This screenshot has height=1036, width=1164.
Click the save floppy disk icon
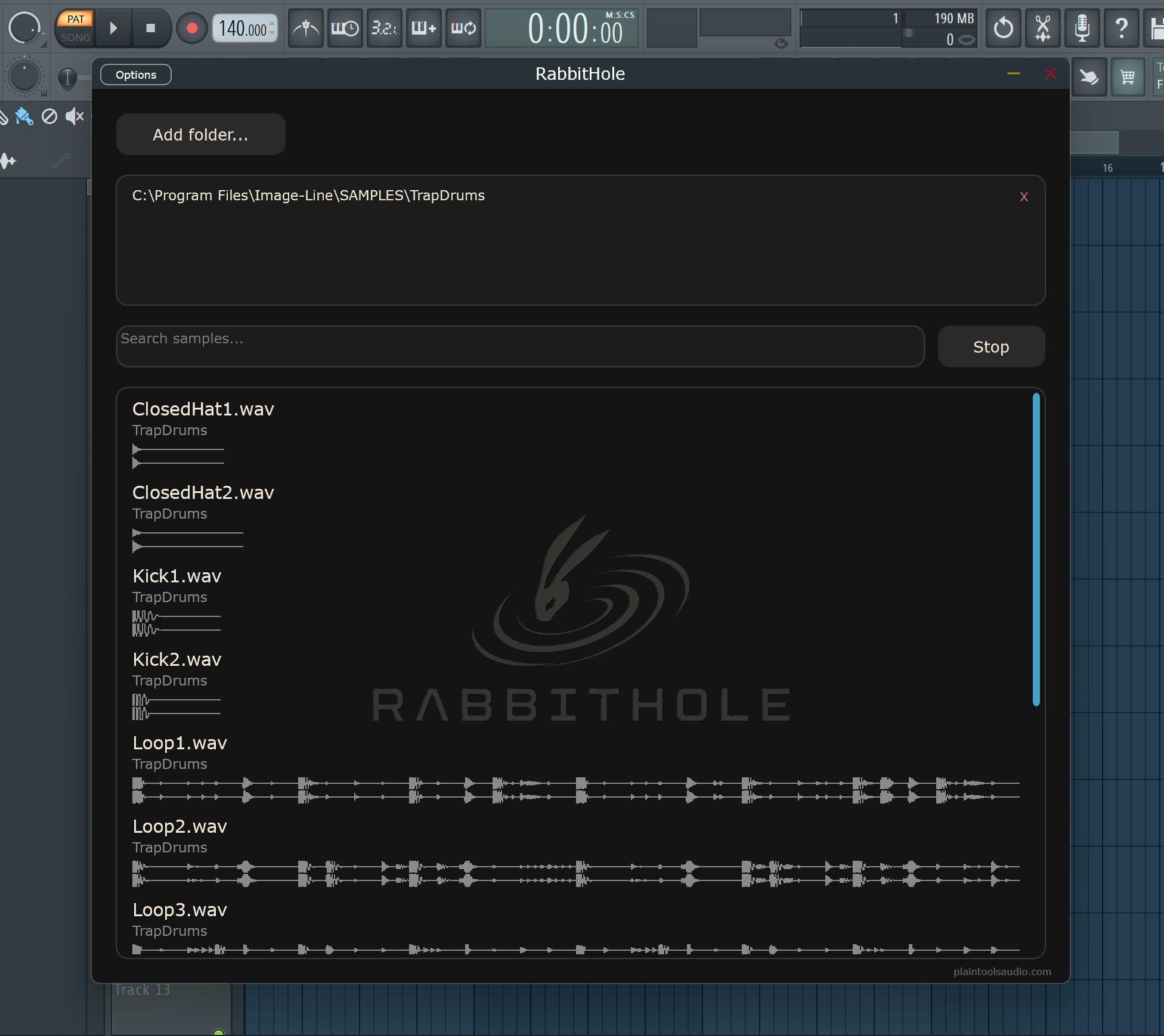coord(1156,28)
